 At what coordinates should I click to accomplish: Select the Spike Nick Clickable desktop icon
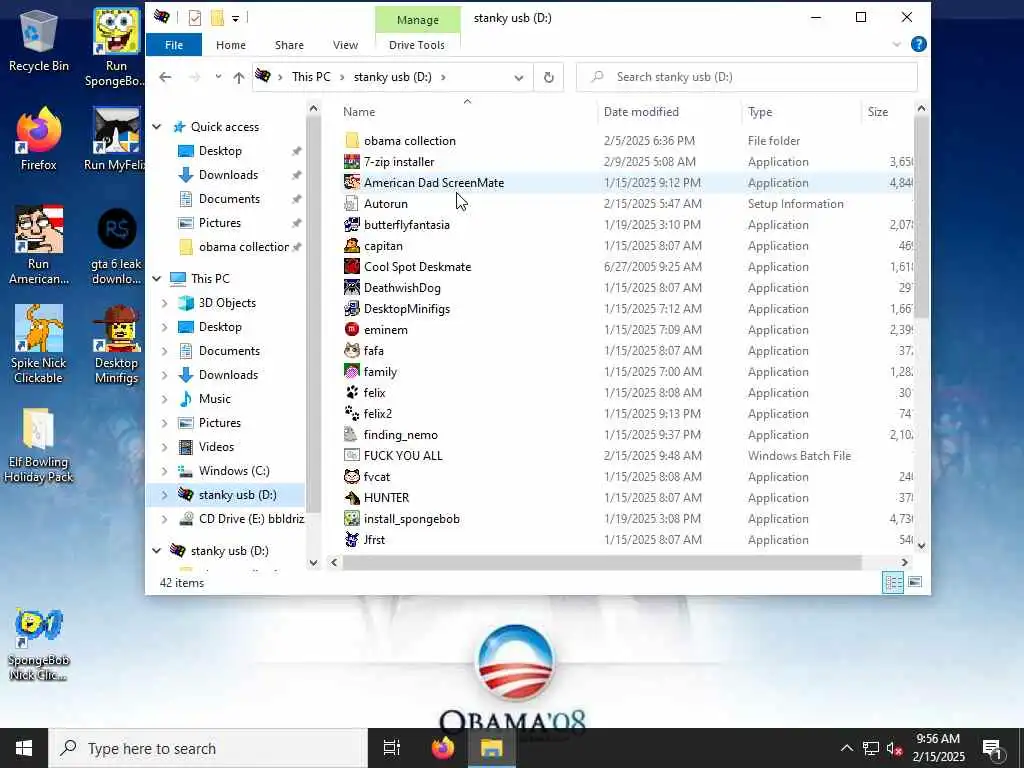click(39, 344)
